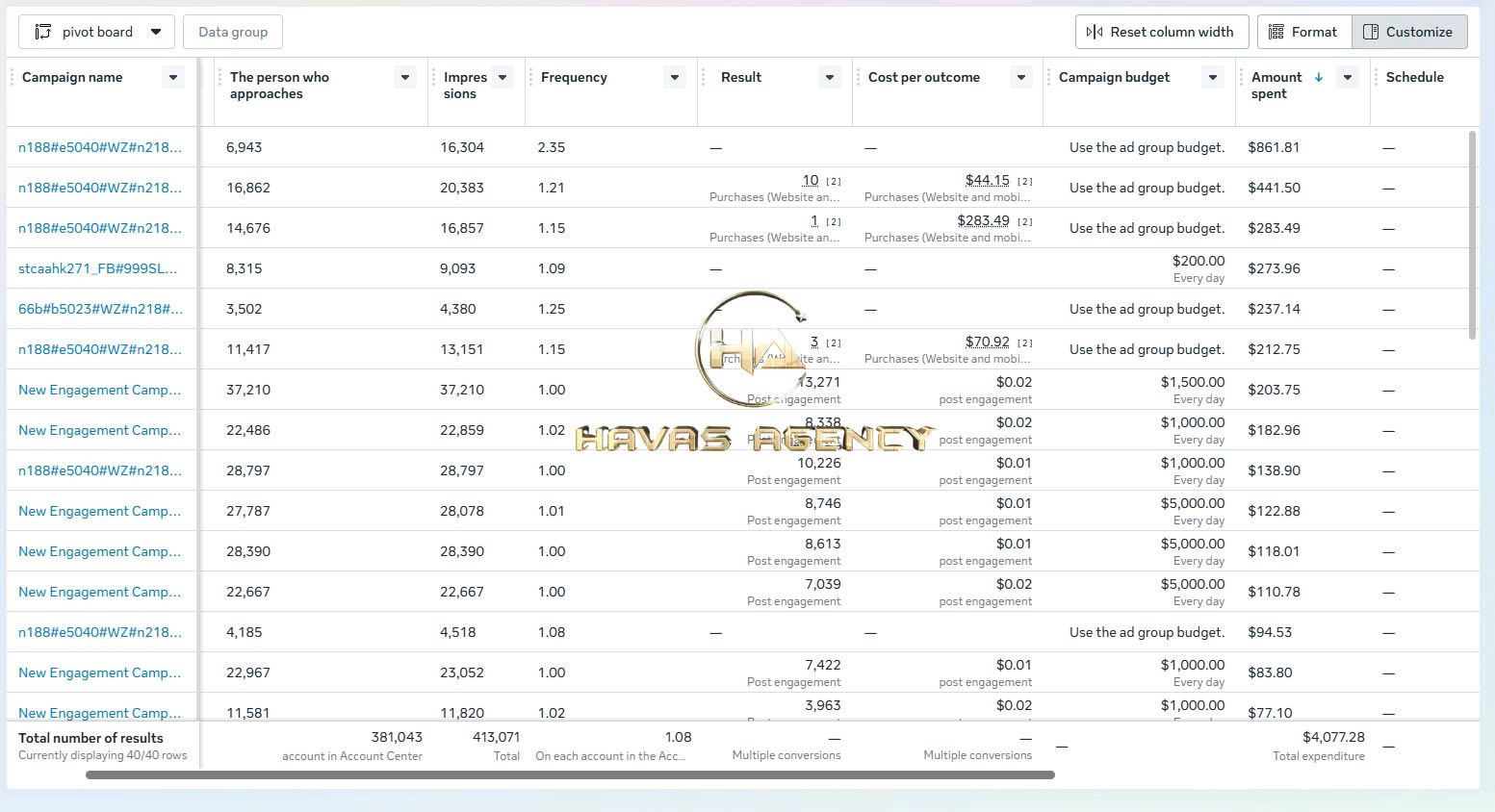Viewport: 1495px width, 812px height.
Task: Open the pivot board dropdown
Action: pyautogui.click(x=96, y=32)
